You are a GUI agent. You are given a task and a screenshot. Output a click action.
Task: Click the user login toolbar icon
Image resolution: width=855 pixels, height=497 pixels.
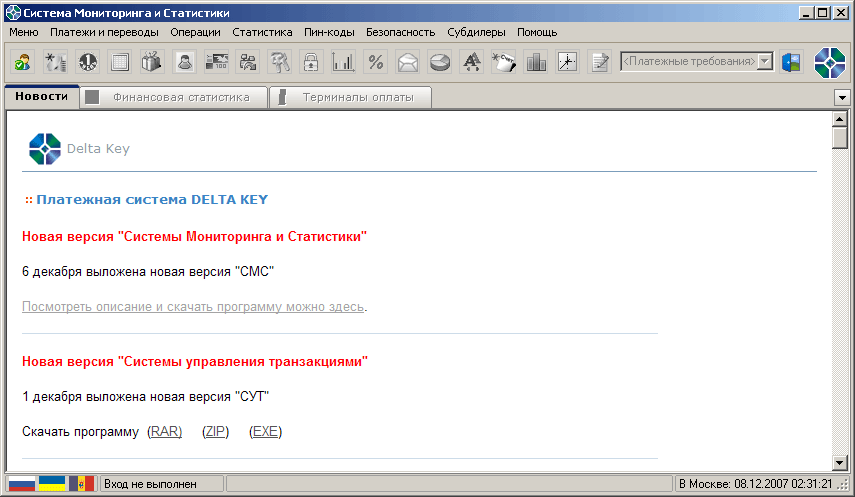[x=22, y=62]
